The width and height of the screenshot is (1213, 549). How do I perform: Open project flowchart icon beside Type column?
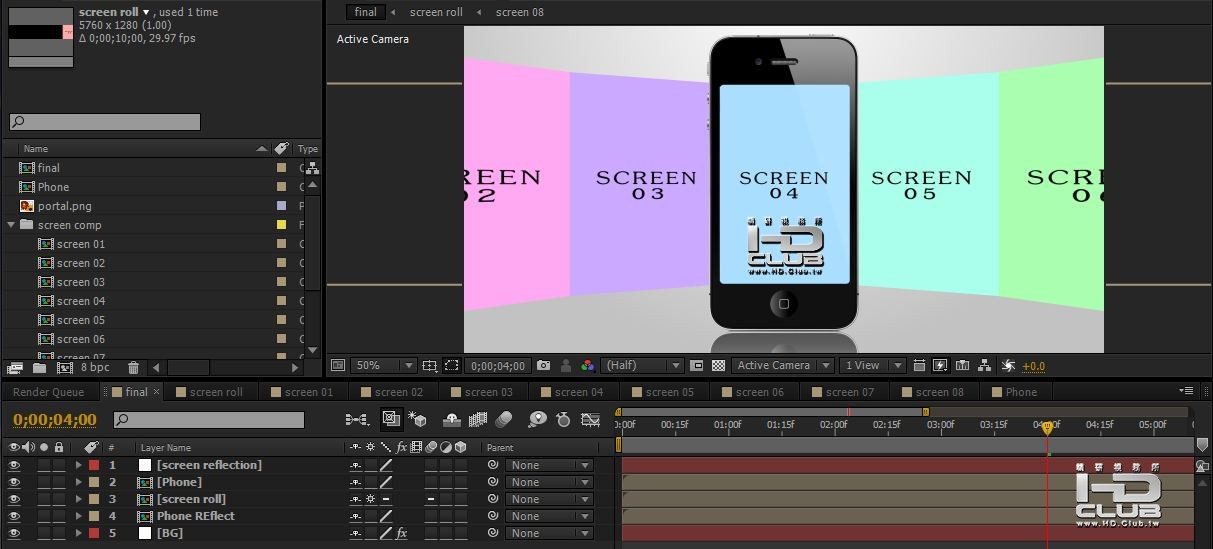click(x=313, y=168)
